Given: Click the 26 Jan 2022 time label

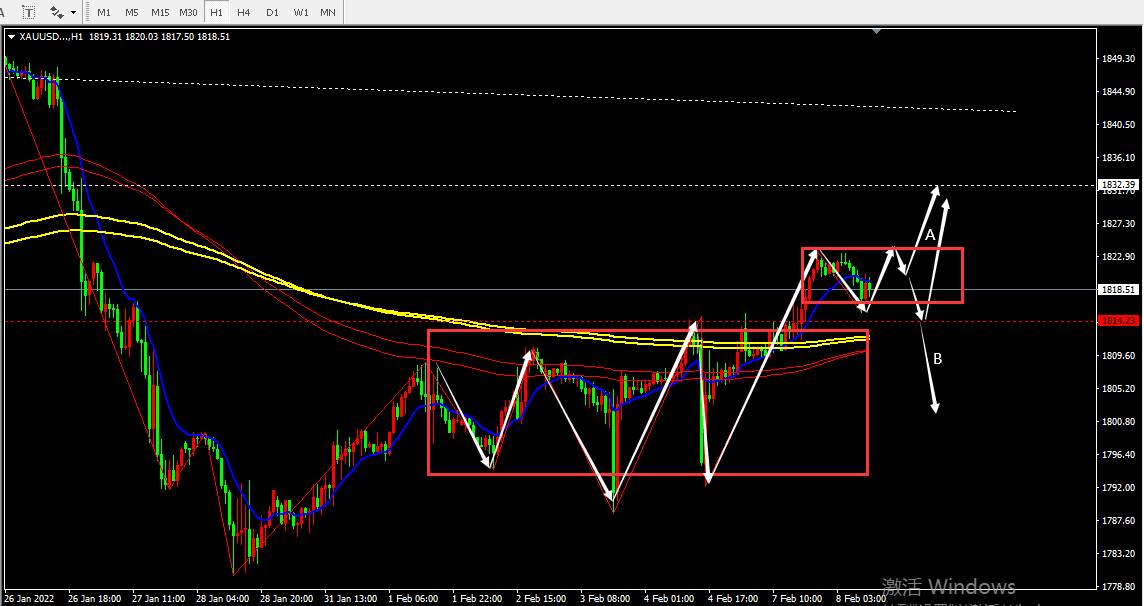Looking at the screenshot, I should pos(30,598).
